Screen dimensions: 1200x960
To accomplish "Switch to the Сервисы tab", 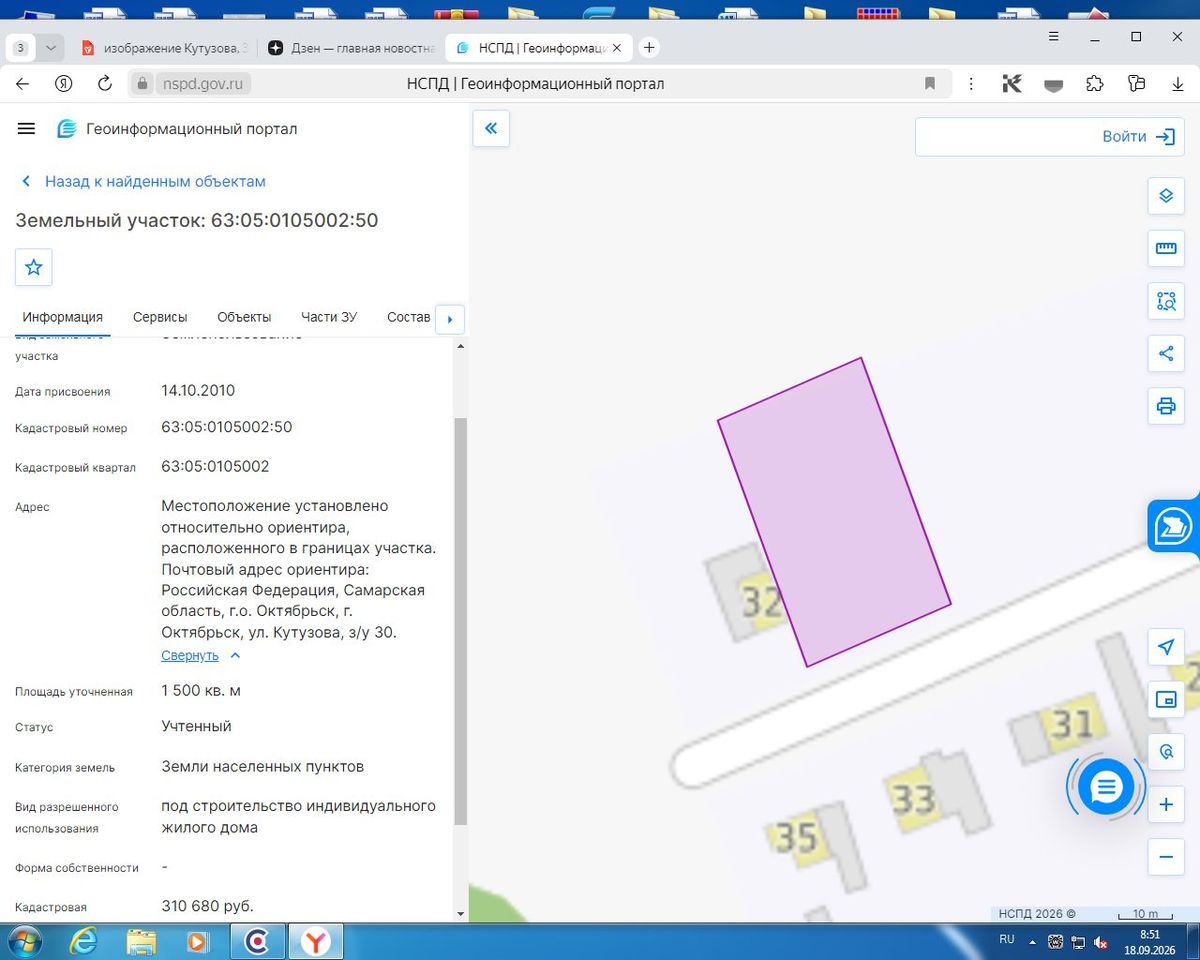I will tap(160, 317).
